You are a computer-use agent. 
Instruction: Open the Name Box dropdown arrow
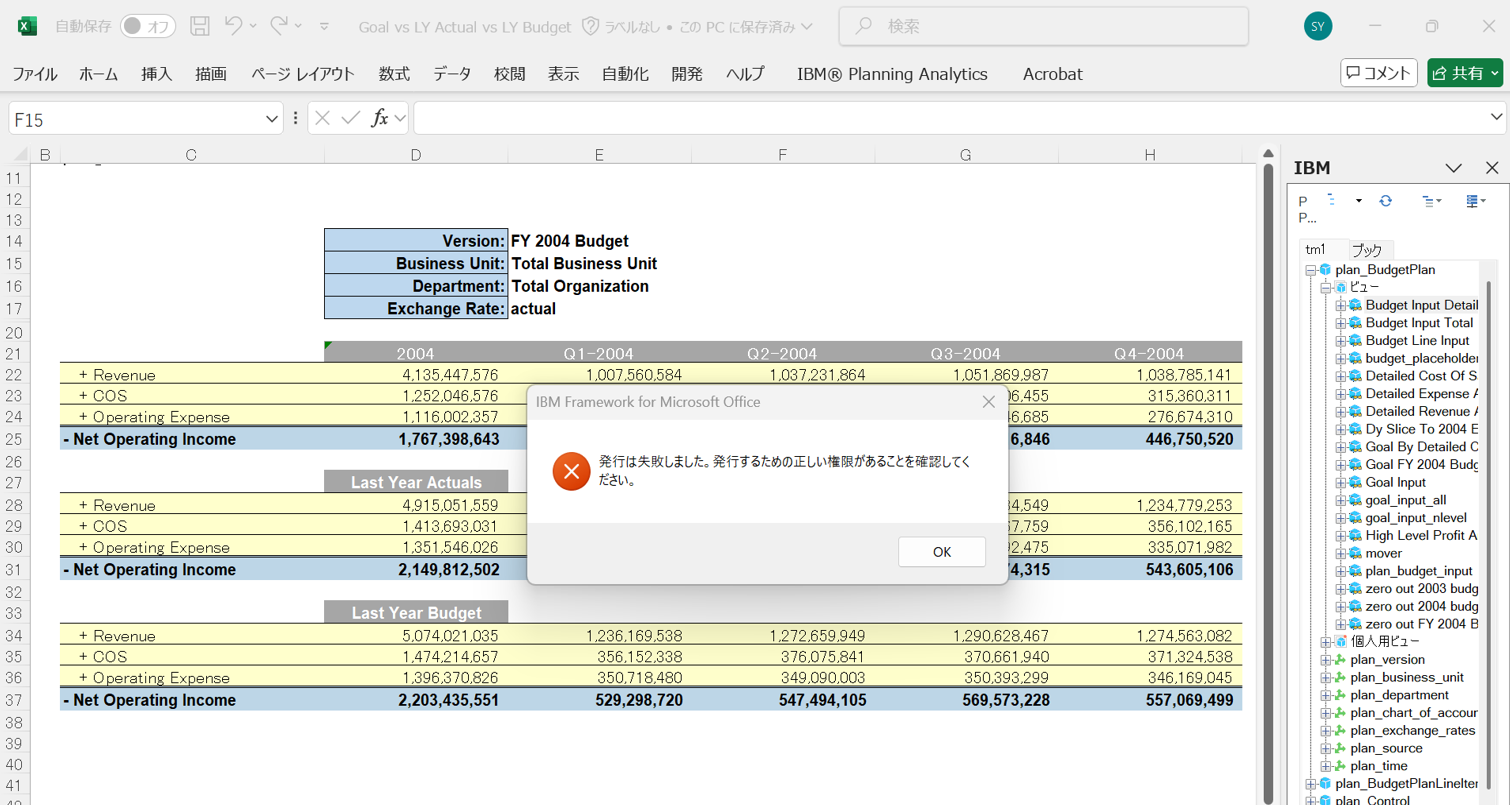[x=272, y=119]
